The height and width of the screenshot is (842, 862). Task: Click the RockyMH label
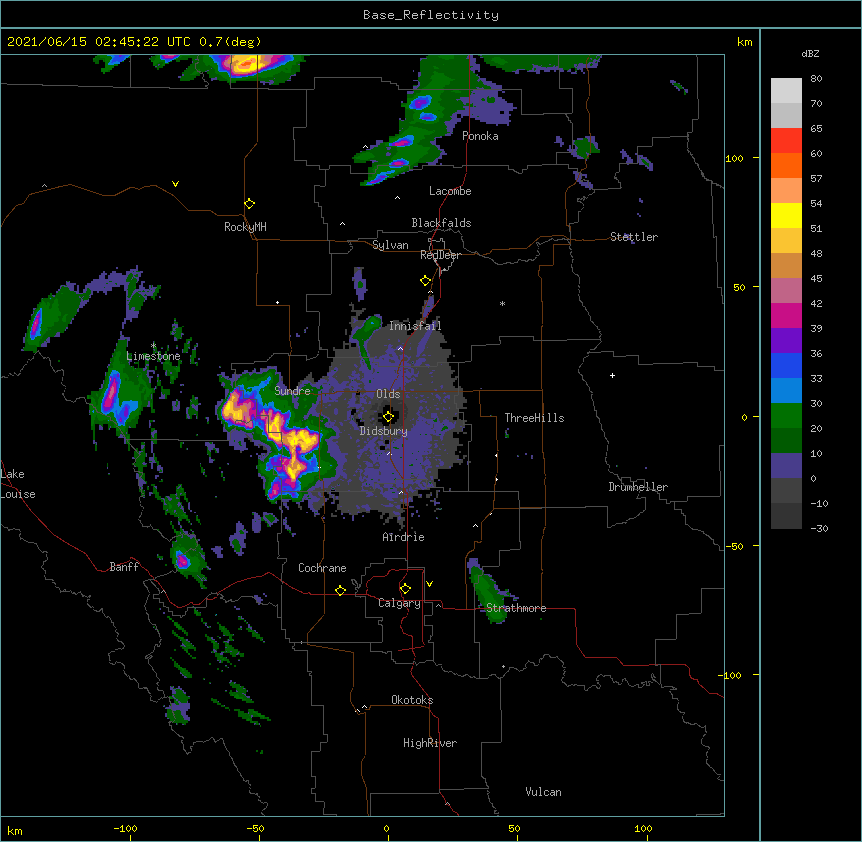point(245,227)
